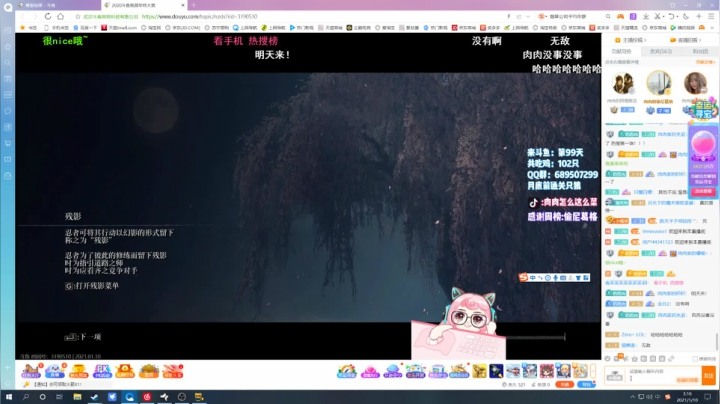Open the PK activity icon below video
The width and height of the screenshot is (720, 404).
tap(102, 371)
